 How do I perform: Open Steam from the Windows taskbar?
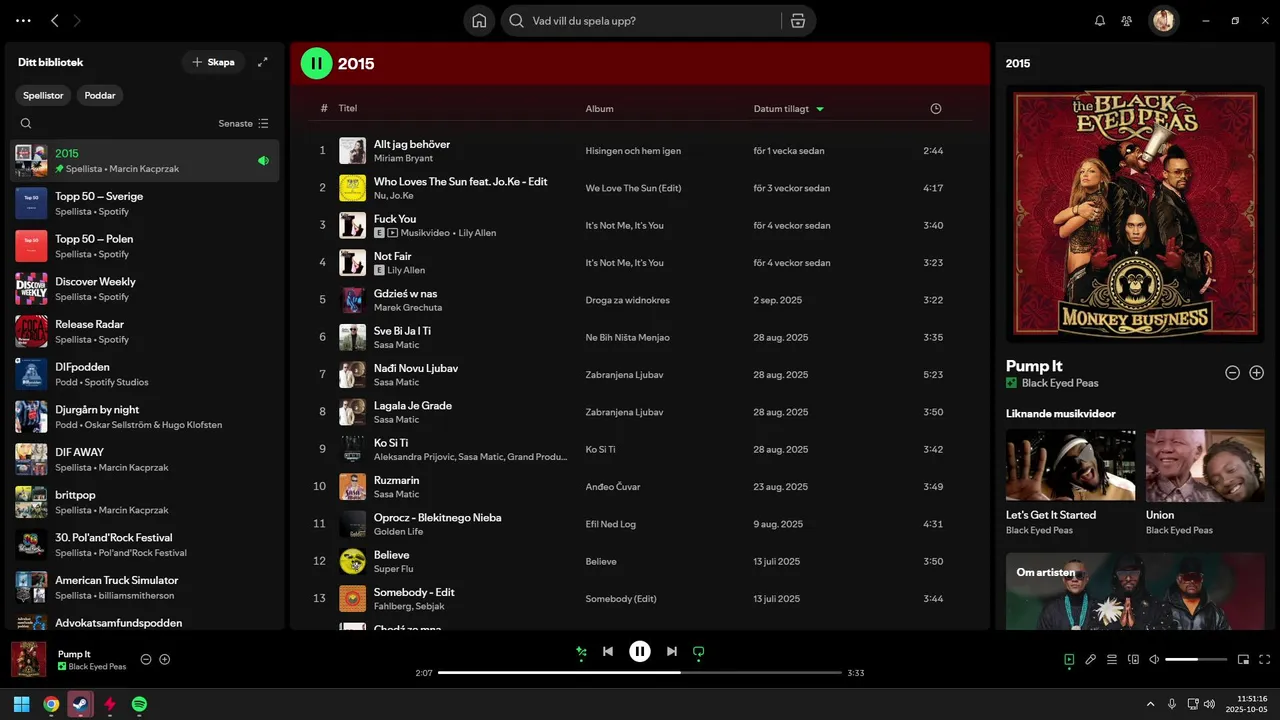point(81,704)
